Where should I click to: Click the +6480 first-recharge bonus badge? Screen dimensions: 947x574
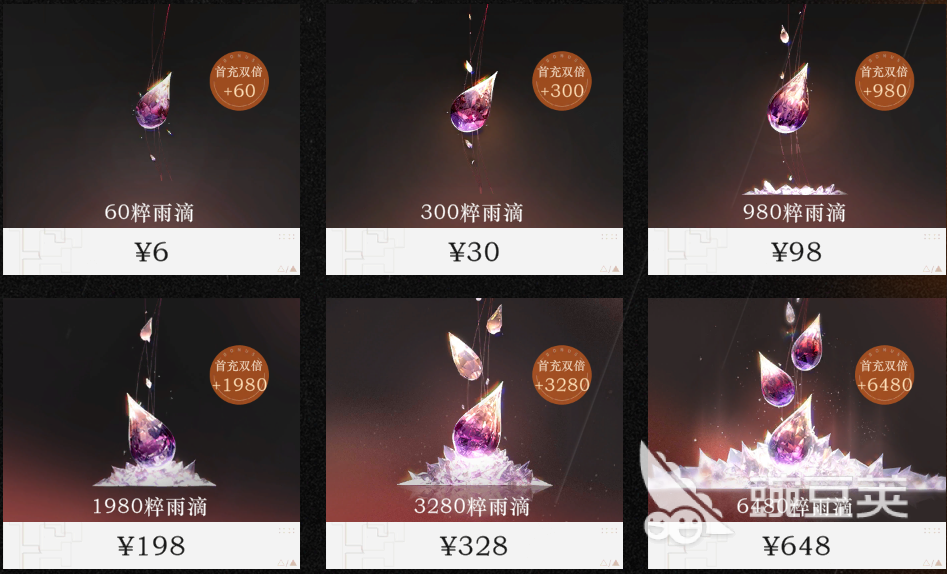tap(884, 375)
